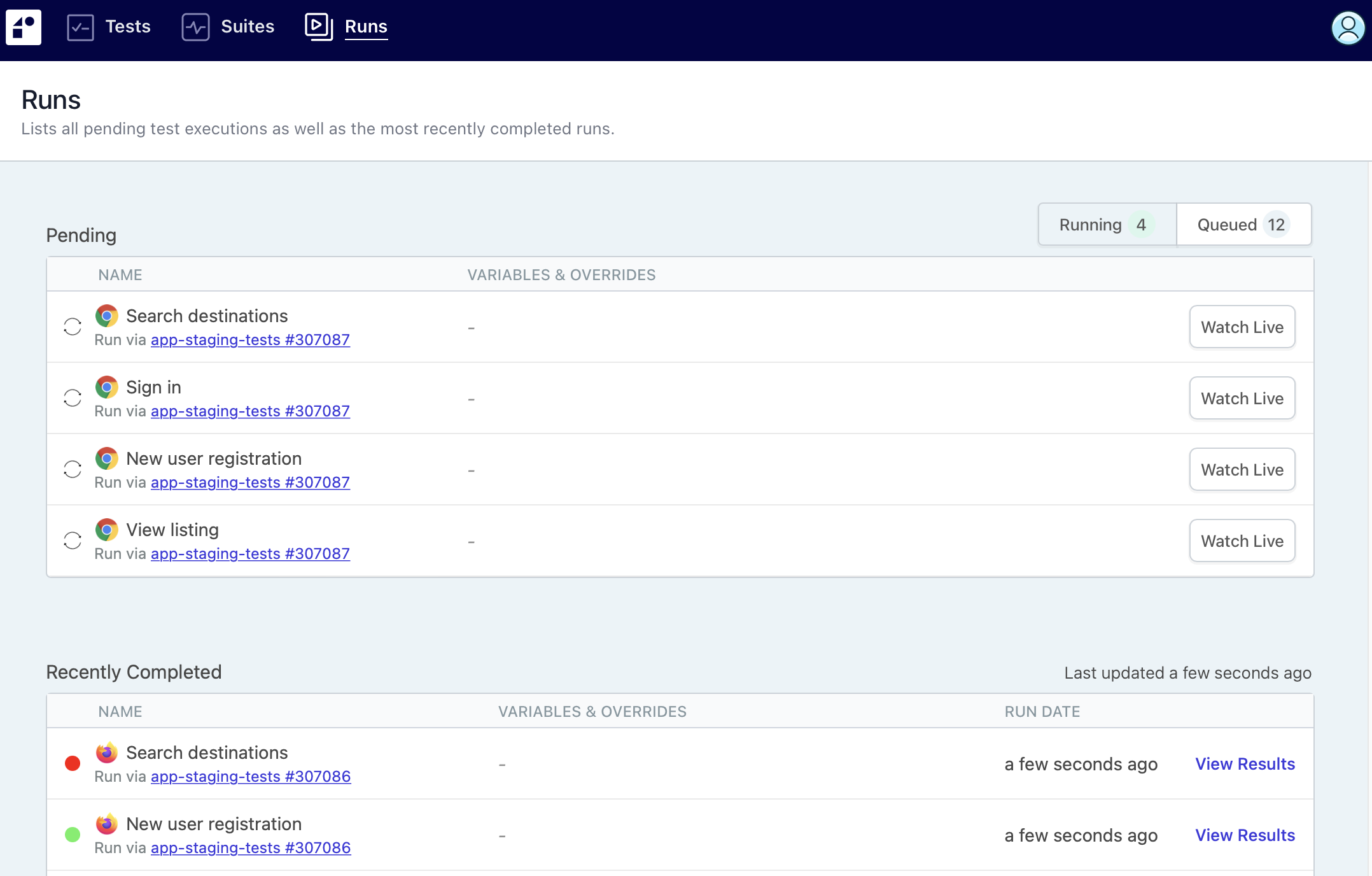Click Watch Live for New user registration
Image resolution: width=1372 pixels, height=876 pixels.
[1242, 469]
